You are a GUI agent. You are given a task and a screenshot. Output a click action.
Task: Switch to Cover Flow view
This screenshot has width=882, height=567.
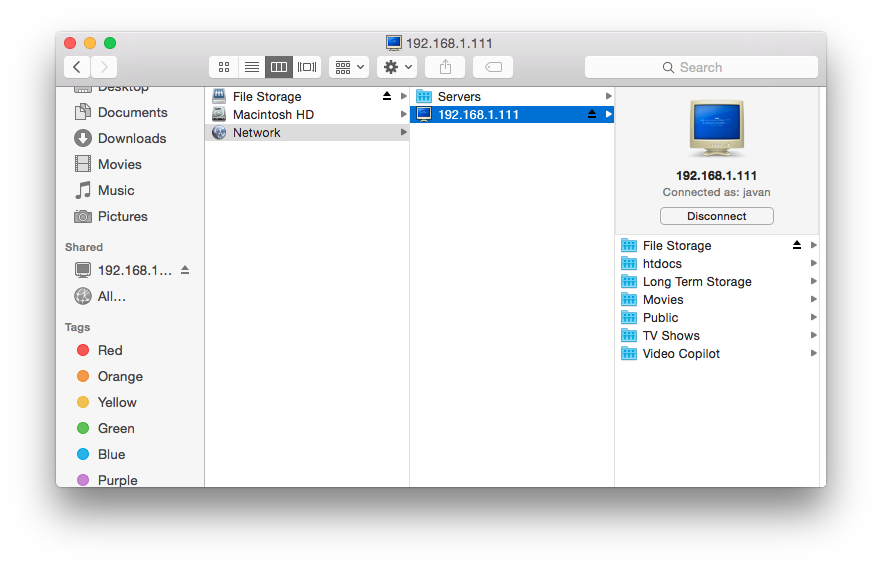pos(307,68)
